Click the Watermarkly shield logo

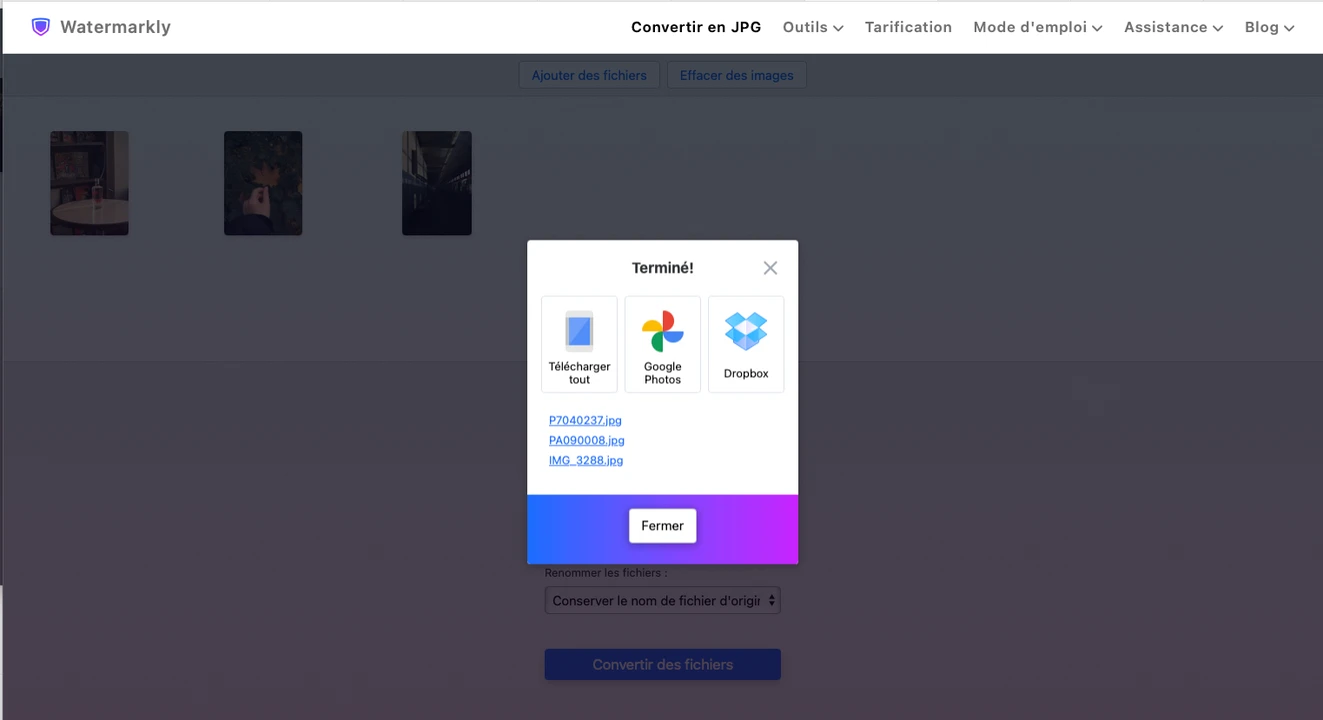(40, 26)
